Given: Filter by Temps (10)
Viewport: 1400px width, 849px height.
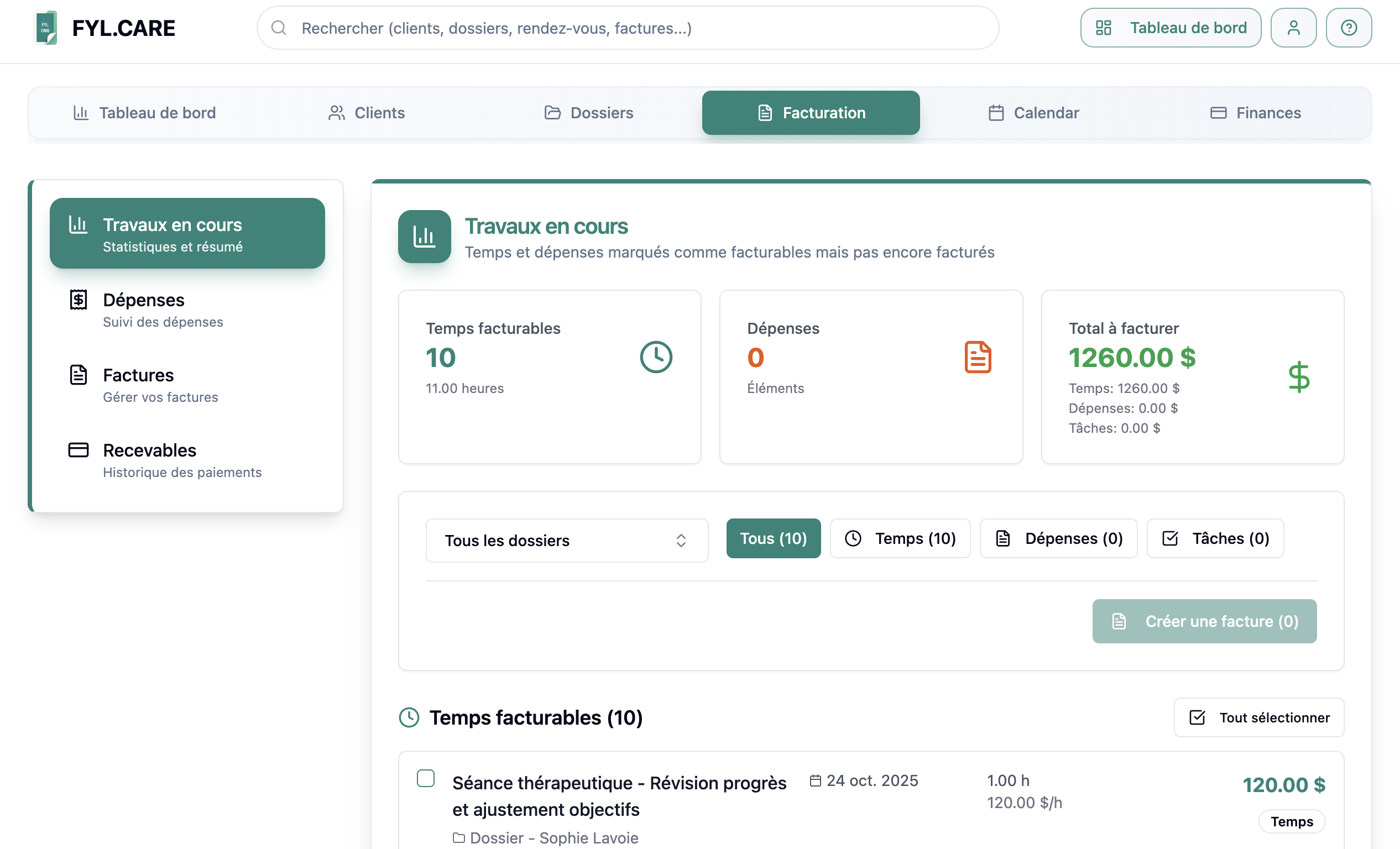Looking at the screenshot, I should pos(900,538).
